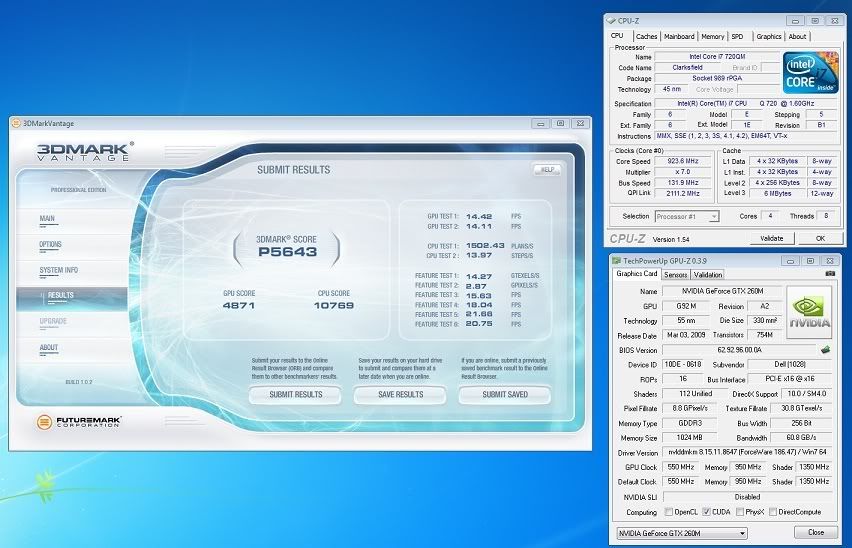The image size is (852, 548).
Task: Click the GPU-Z title bar icon
Action: pos(617,261)
